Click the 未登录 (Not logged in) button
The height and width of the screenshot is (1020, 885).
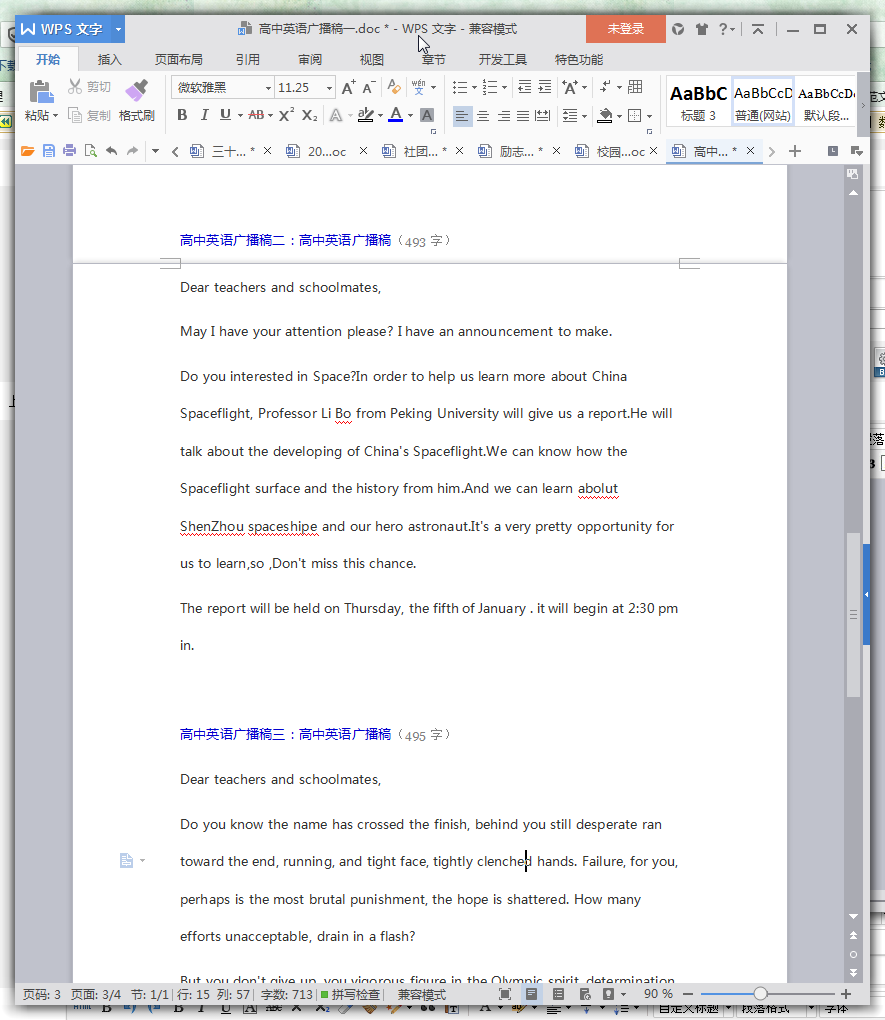click(625, 29)
